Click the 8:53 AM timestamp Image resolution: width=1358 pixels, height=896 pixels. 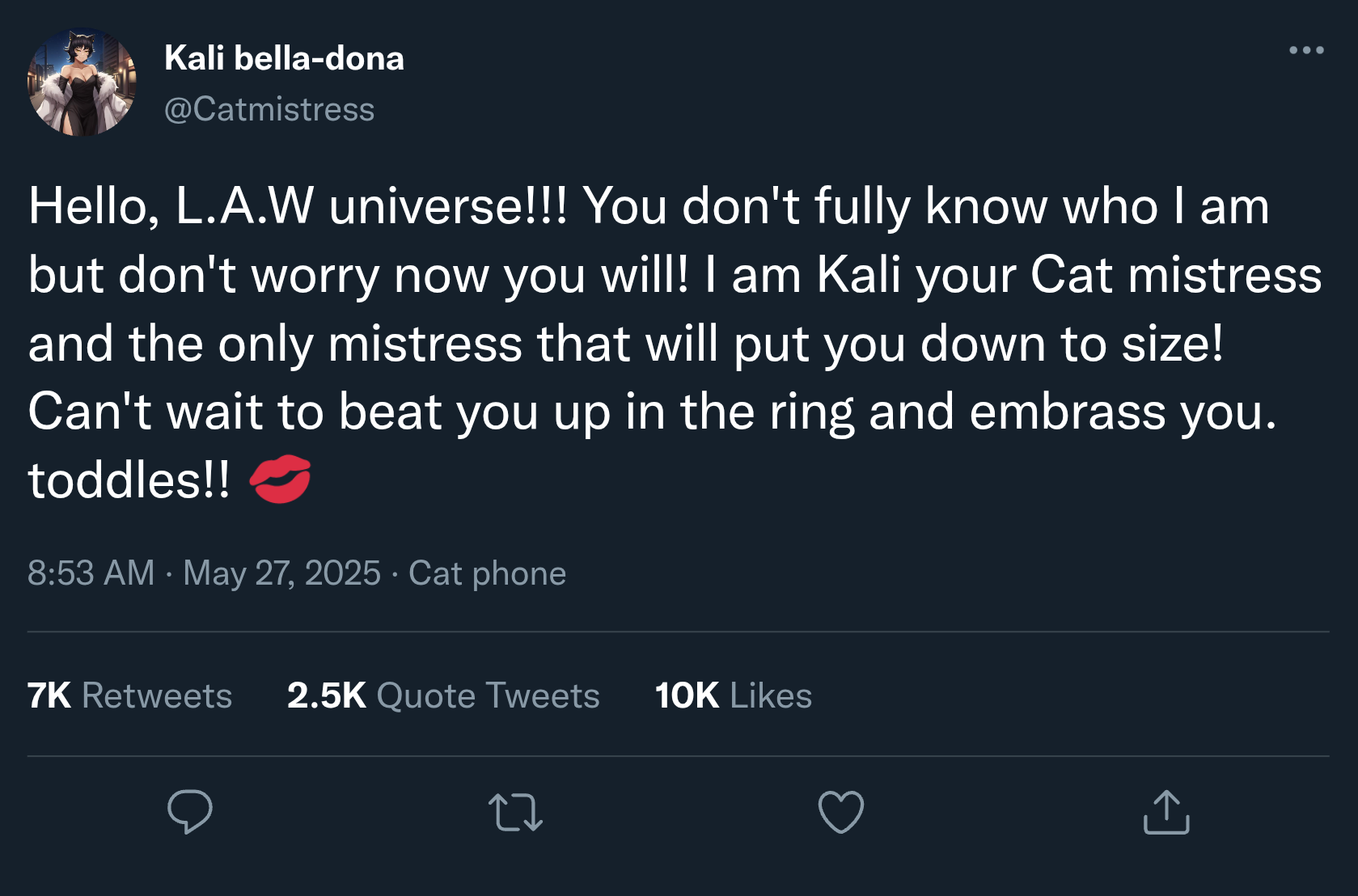(x=91, y=573)
